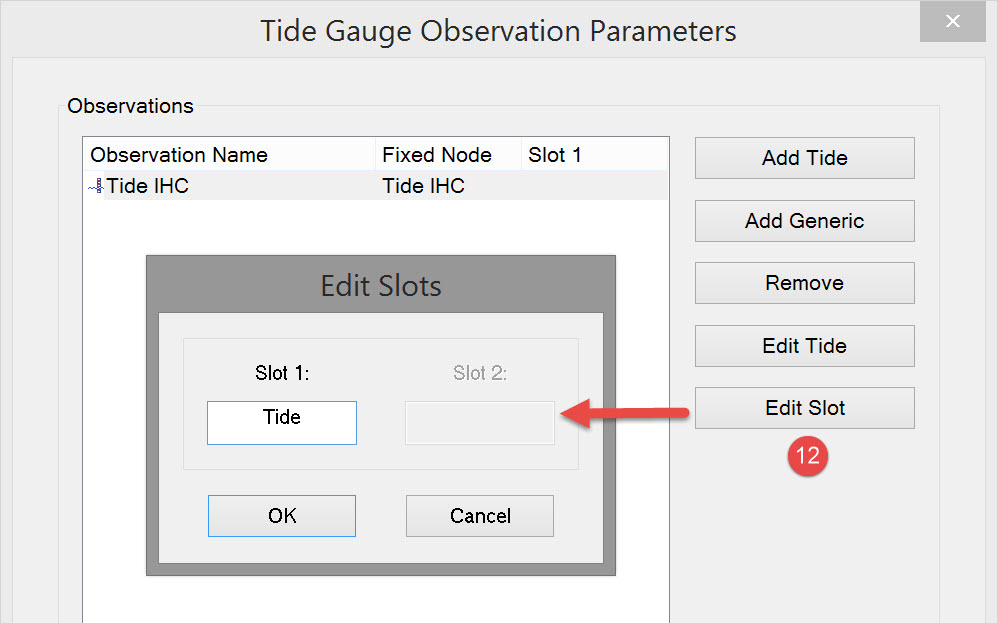The width and height of the screenshot is (998, 623).
Task: Click the red step 12 badge
Action: point(807,456)
